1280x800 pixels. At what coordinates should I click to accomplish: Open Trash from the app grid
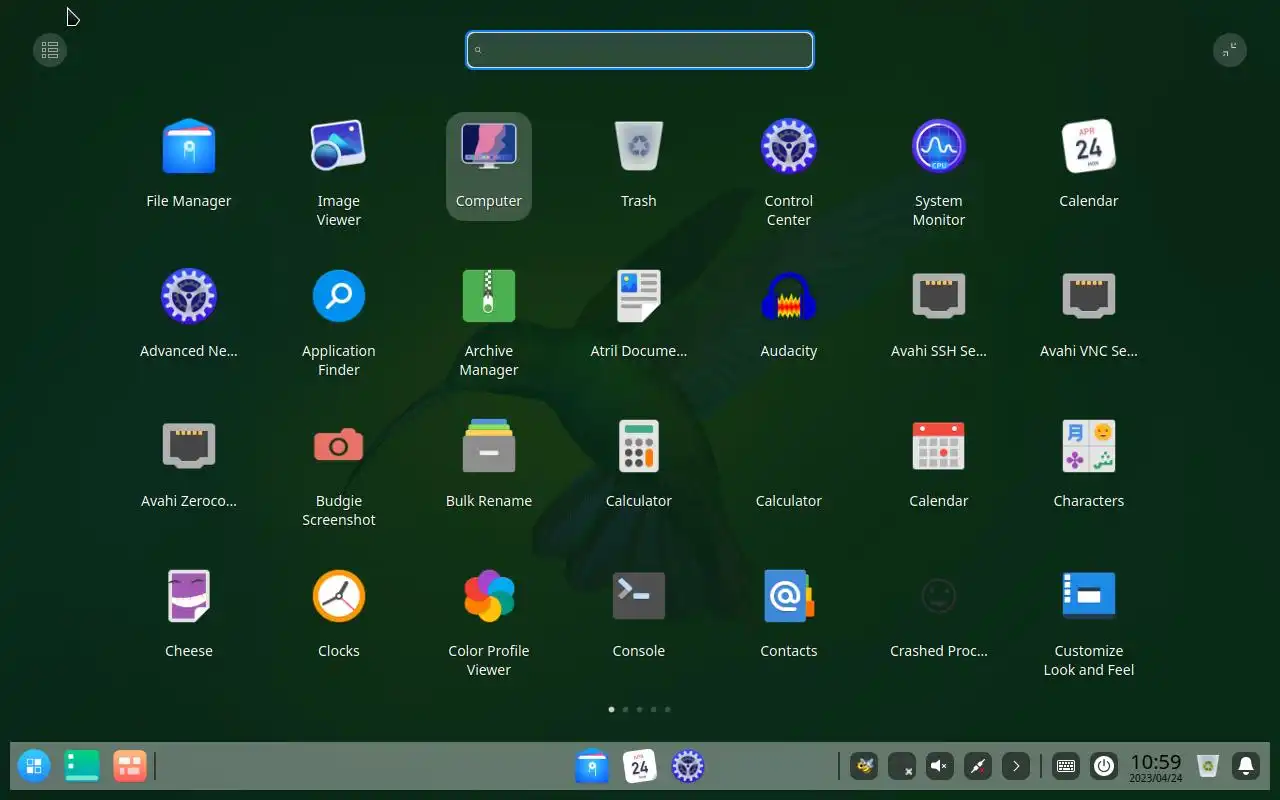(x=639, y=147)
